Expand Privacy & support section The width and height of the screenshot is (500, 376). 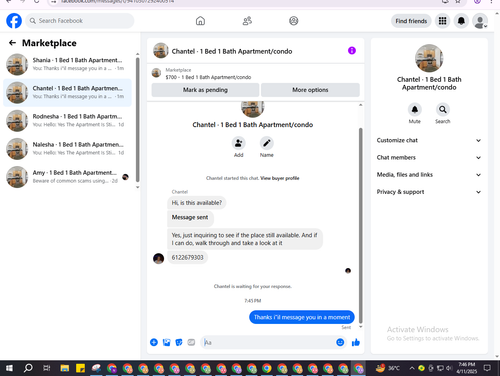(429, 192)
